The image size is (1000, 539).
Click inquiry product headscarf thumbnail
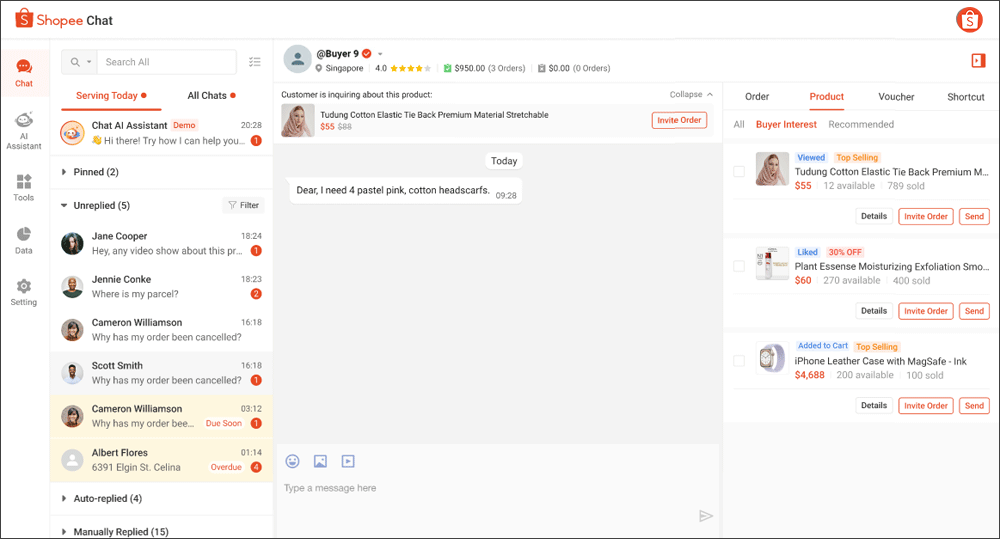pyautogui.click(x=298, y=121)
